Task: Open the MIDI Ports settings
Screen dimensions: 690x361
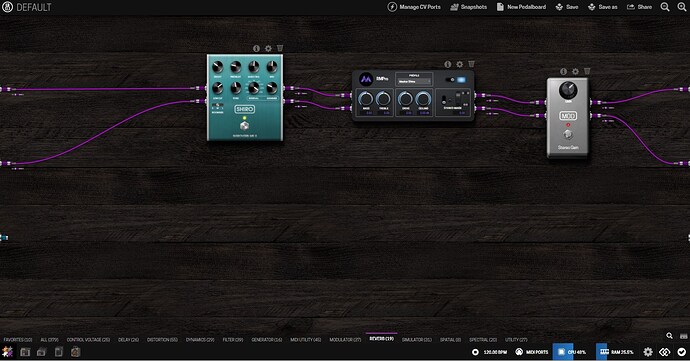Action: tap(532, 352)
